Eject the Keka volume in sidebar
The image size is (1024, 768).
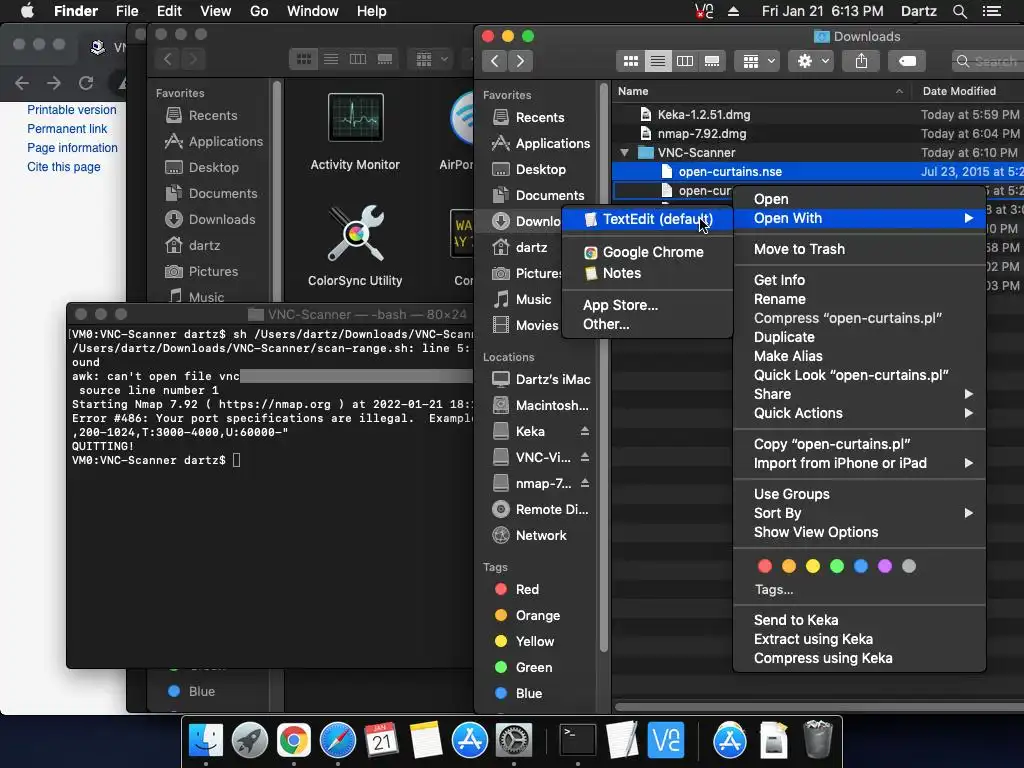click(585, 432)
